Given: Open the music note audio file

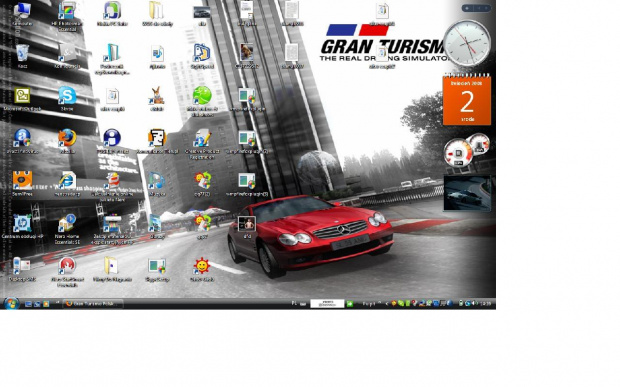Looking at the screenshot, I should tap(157, 53).
